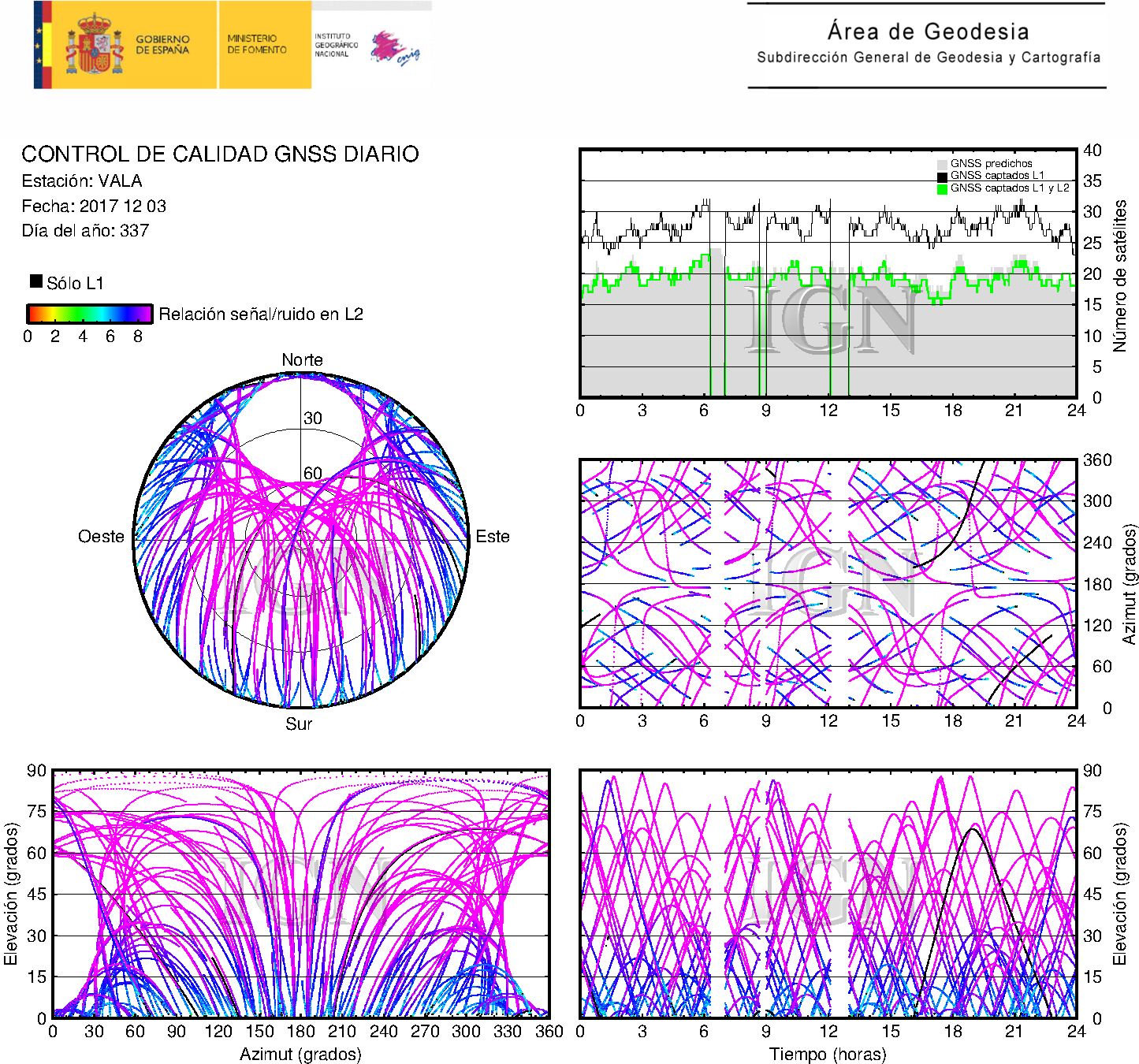The height and width of the screenshot is (1064, 1139).
Task: Click the Ministerio de Fomento logo
Action: click(257, 44)
